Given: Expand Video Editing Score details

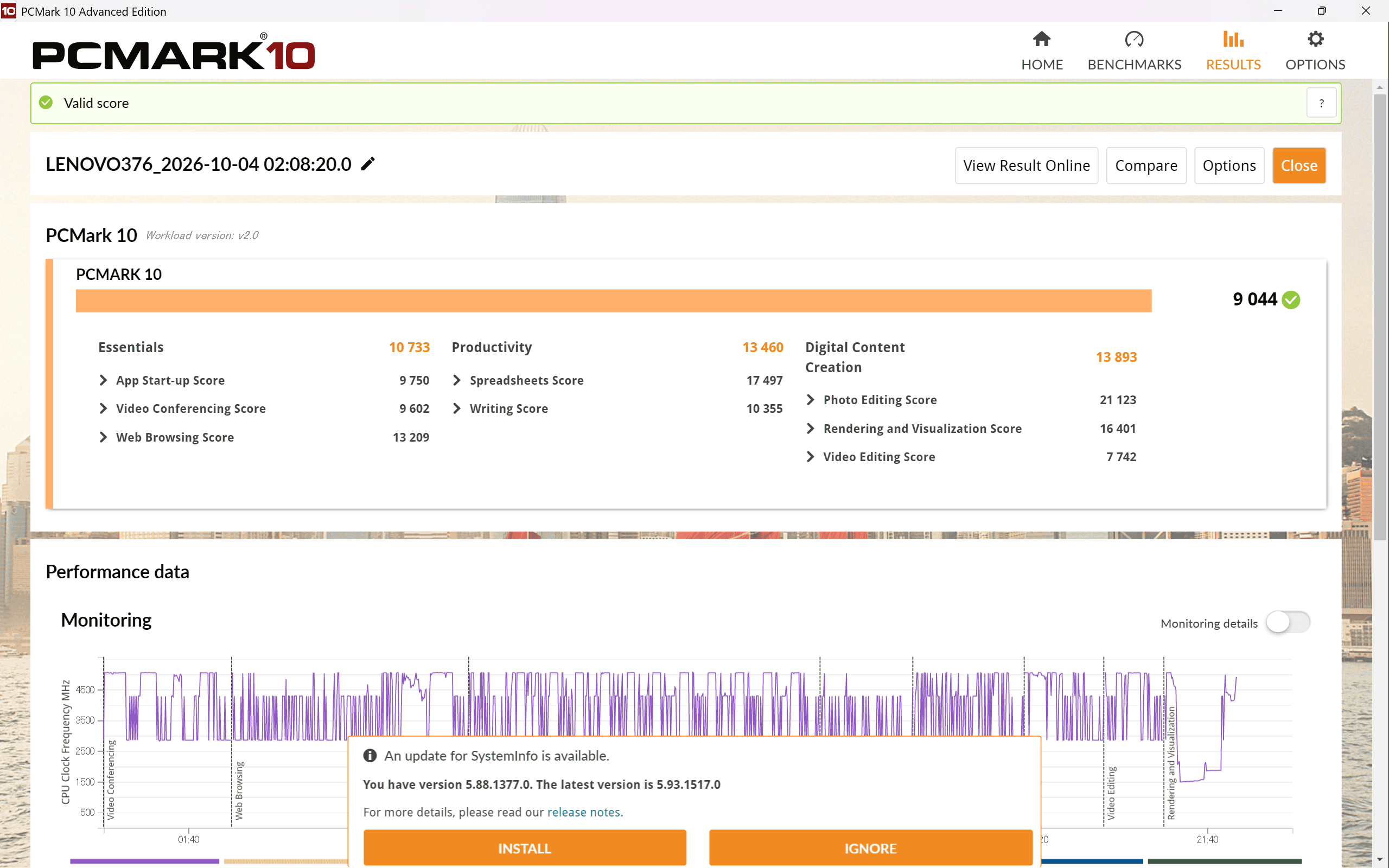Looking at the screenshot, I should coord(811,456).
